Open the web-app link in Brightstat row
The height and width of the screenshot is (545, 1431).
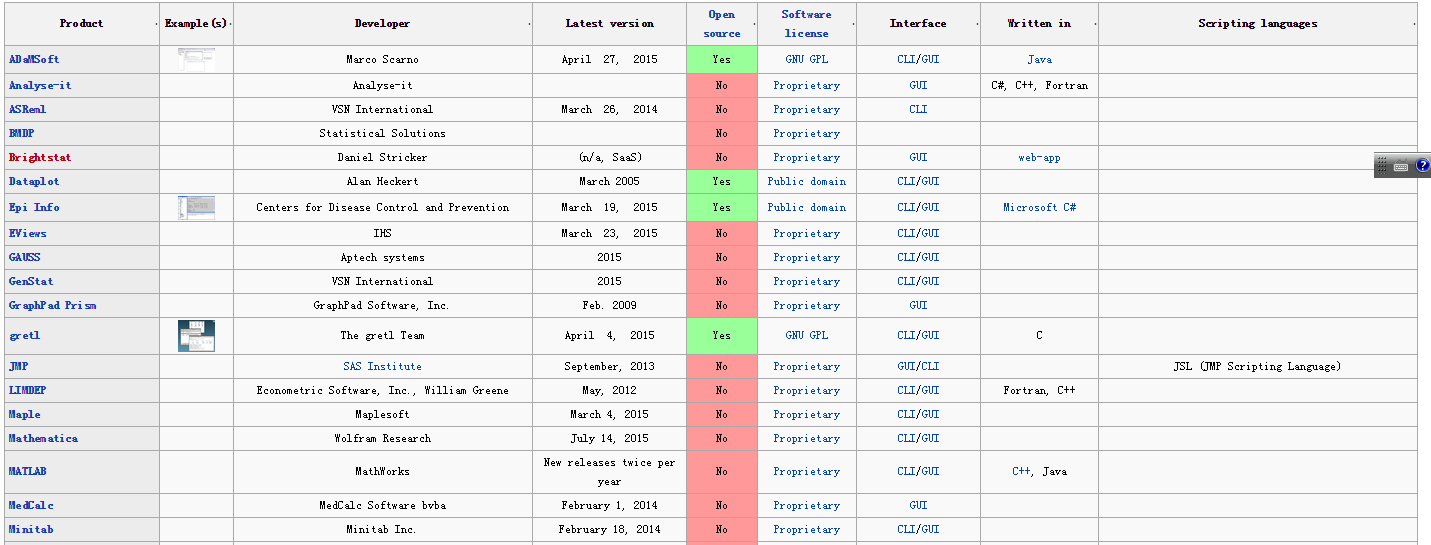click(1039, 157)
